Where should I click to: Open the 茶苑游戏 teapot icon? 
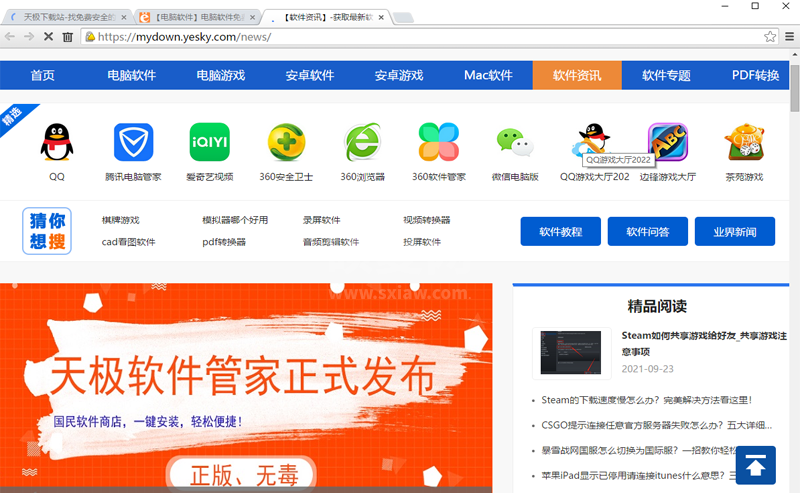[x=744, y=141]
